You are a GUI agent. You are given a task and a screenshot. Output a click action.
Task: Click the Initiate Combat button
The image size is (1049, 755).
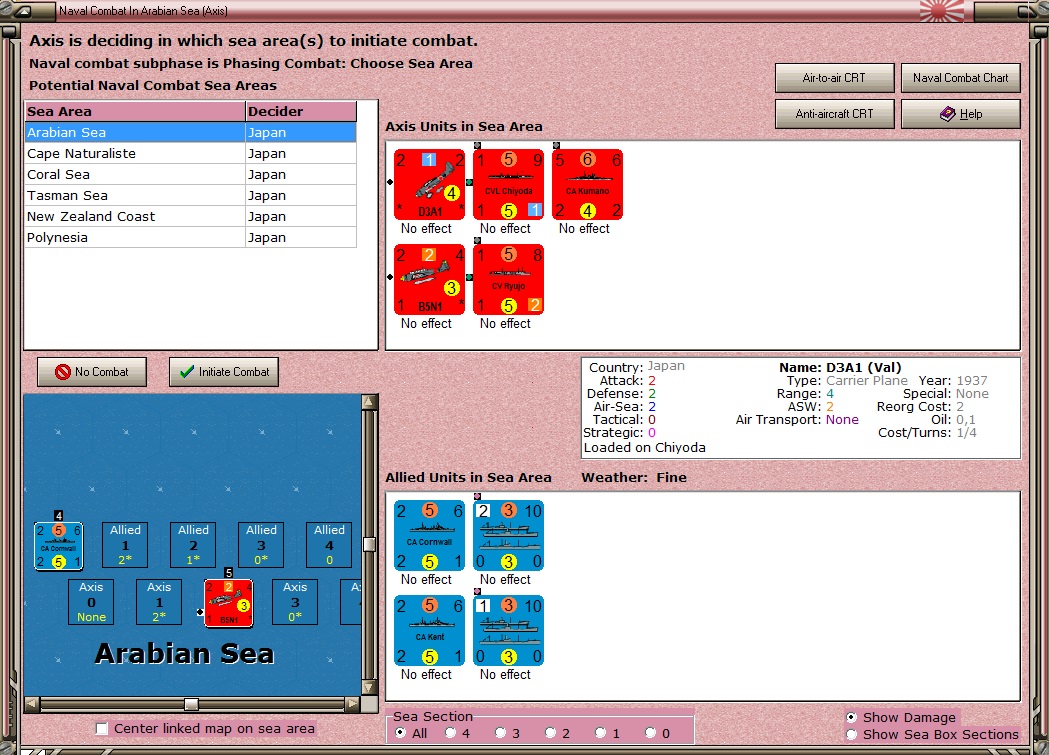point(223,372)
